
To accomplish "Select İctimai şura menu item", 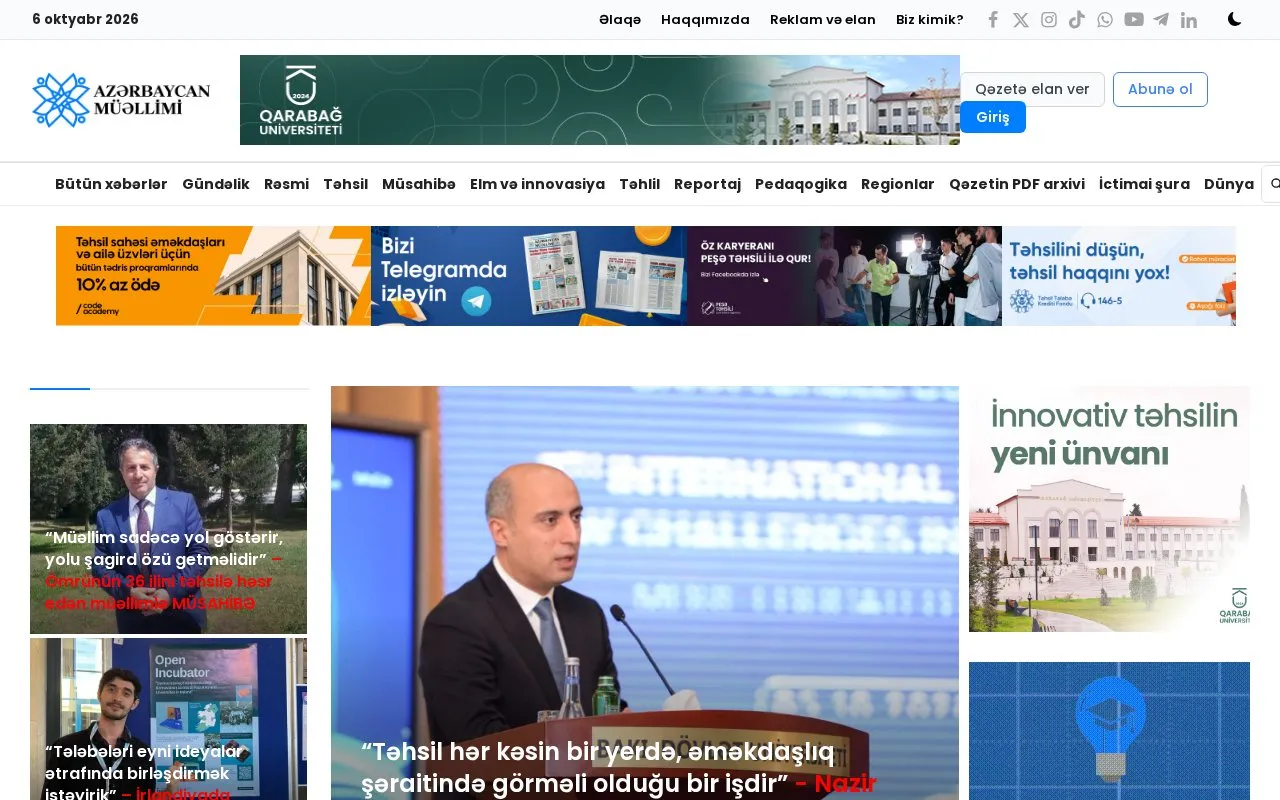I will (1144, 184).
